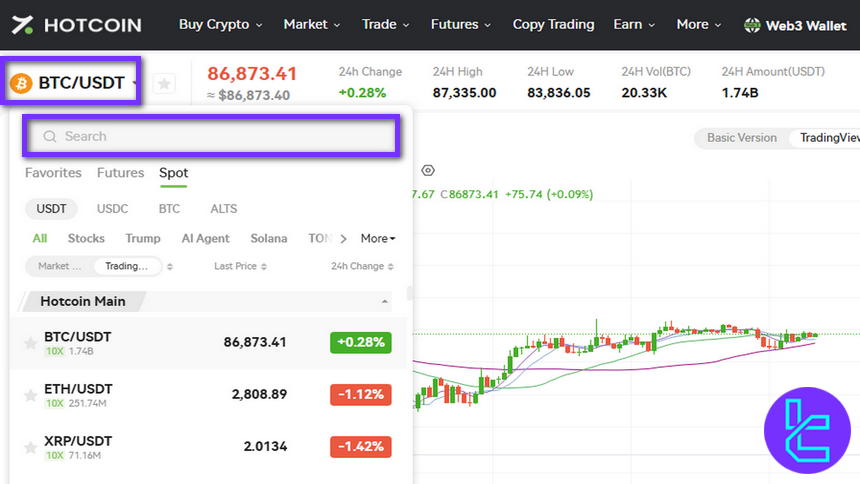Open the Market dropdown menu
Image resolution: width=860 pixels, height=484 pixels.
[312, 25]
